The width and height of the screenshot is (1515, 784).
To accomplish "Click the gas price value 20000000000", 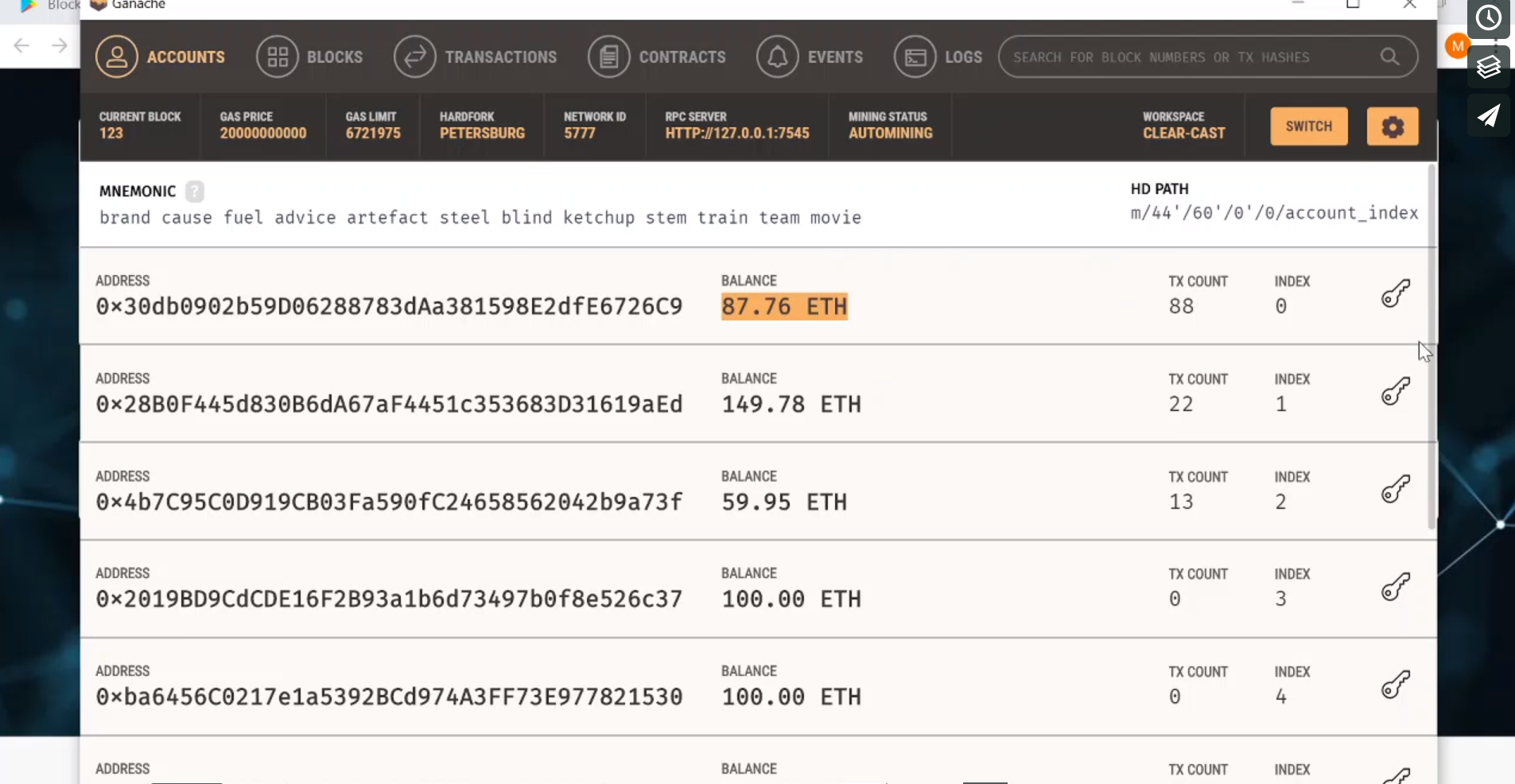I will coord(263,134).
